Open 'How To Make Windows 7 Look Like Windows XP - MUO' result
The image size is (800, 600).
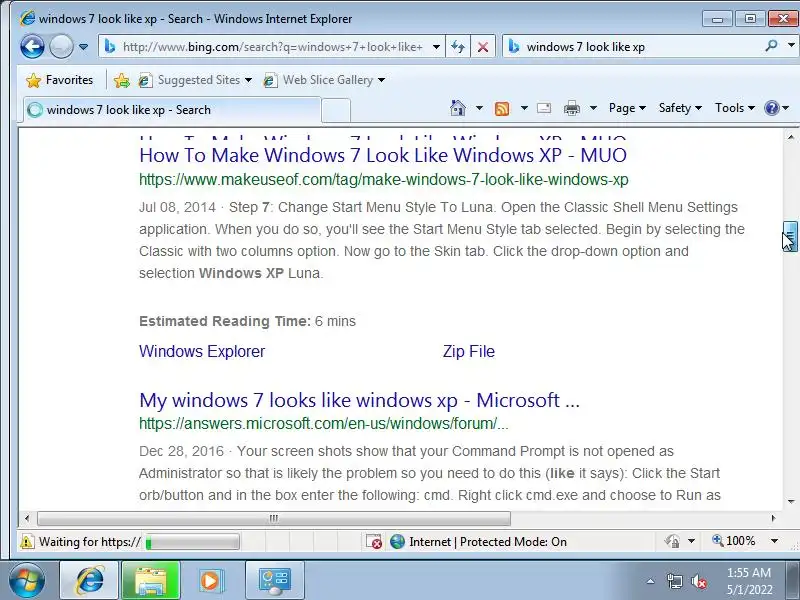(x=383, y=155)
